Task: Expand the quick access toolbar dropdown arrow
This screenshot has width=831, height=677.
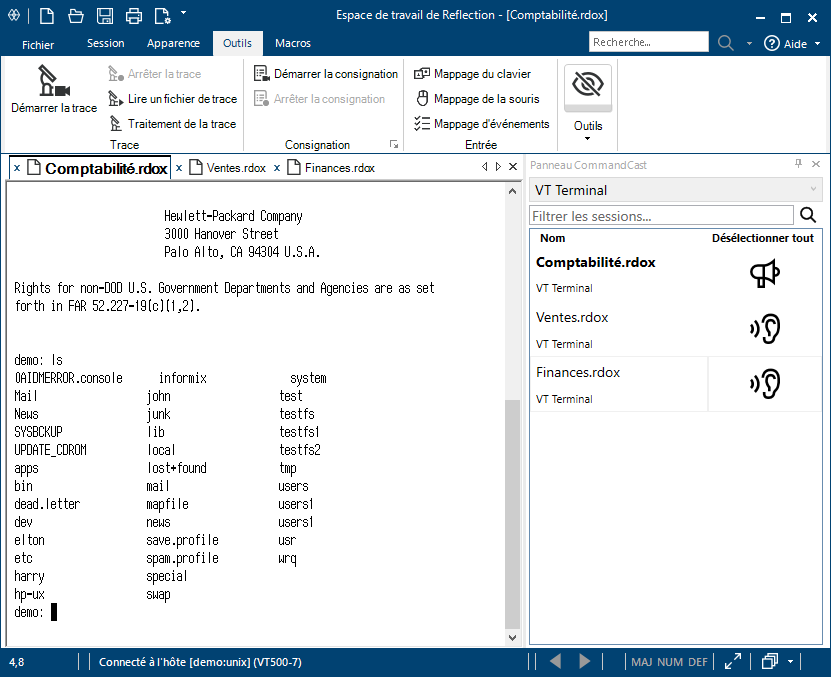Action: 183,12
